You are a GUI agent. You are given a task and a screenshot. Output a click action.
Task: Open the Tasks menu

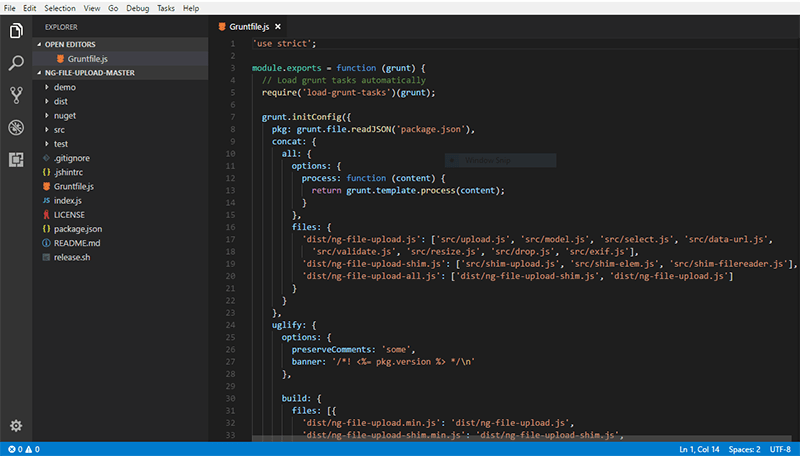point(166,8)
